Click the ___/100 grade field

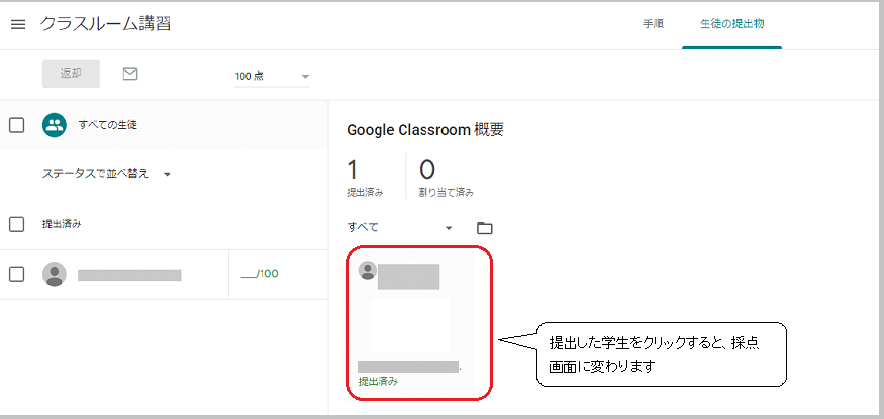[x=259, y=274]
